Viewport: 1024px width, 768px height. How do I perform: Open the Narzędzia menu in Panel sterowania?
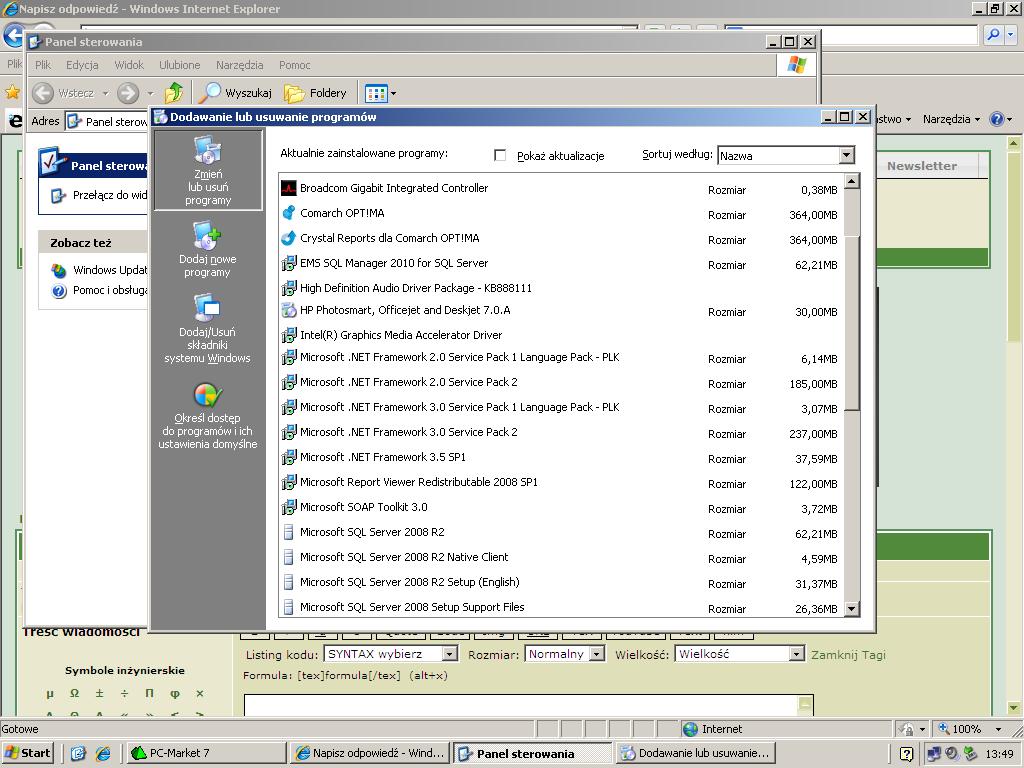click(240, 65)
